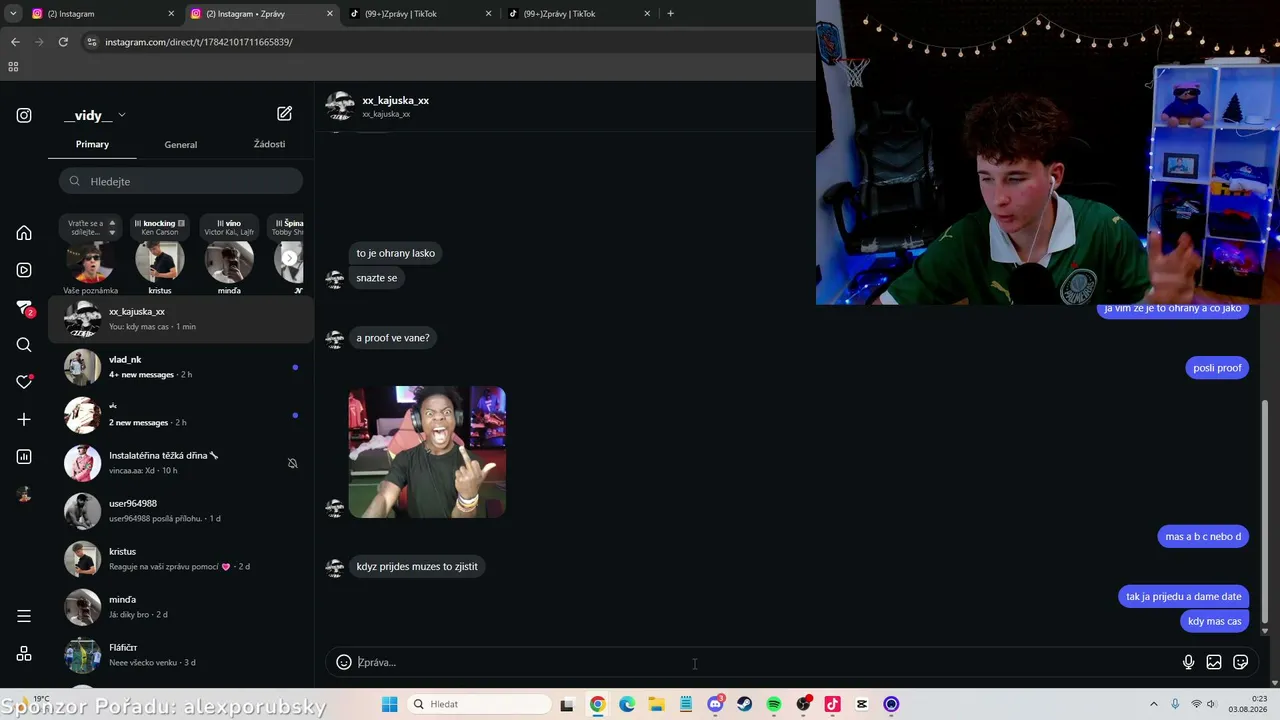The height and width of the screenshot is (720, 1280).
Task: Click the sent message 'posli proof'
Action: point(1217,368)
